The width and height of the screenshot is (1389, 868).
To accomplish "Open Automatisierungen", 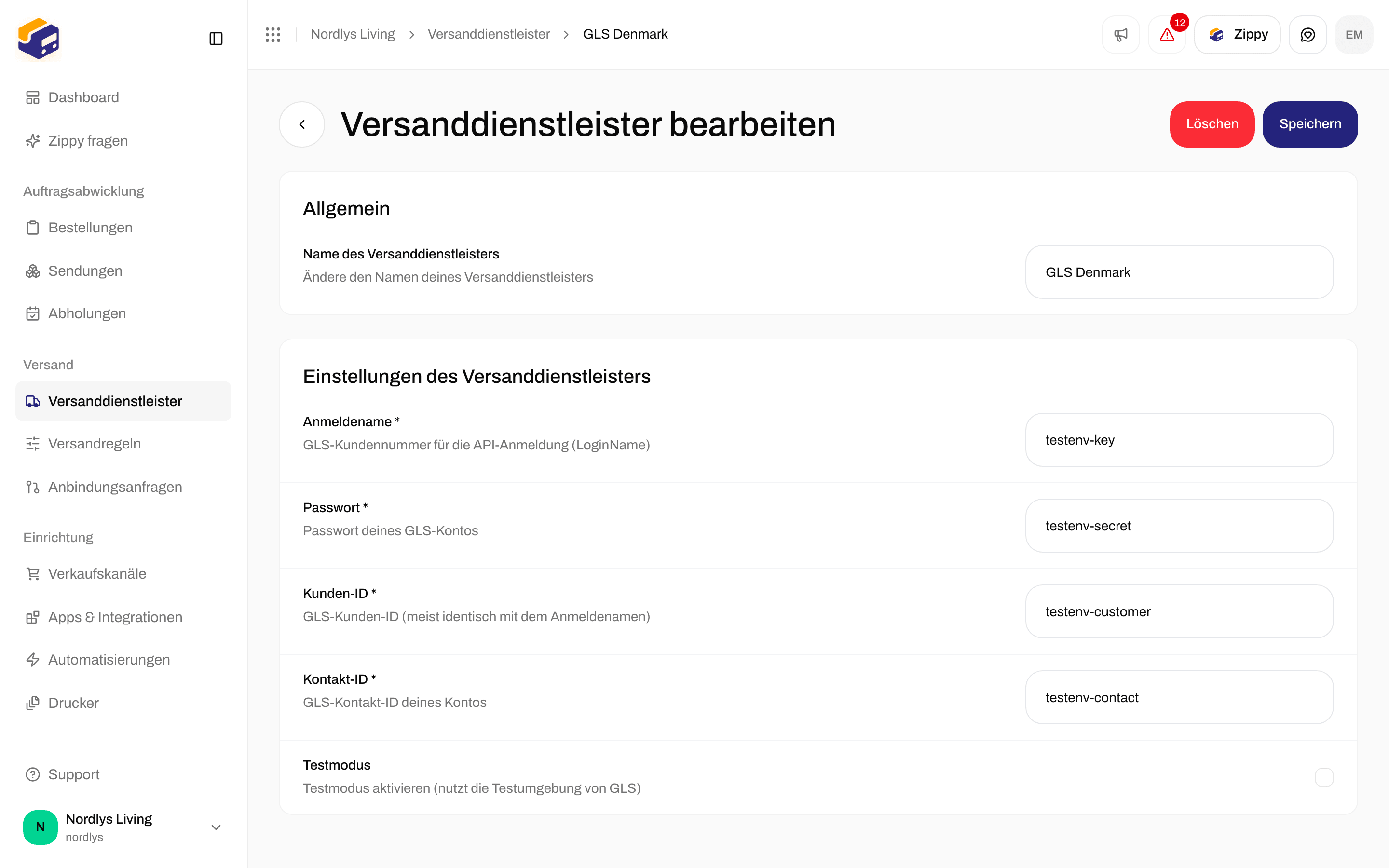I will tap(123, 660).
